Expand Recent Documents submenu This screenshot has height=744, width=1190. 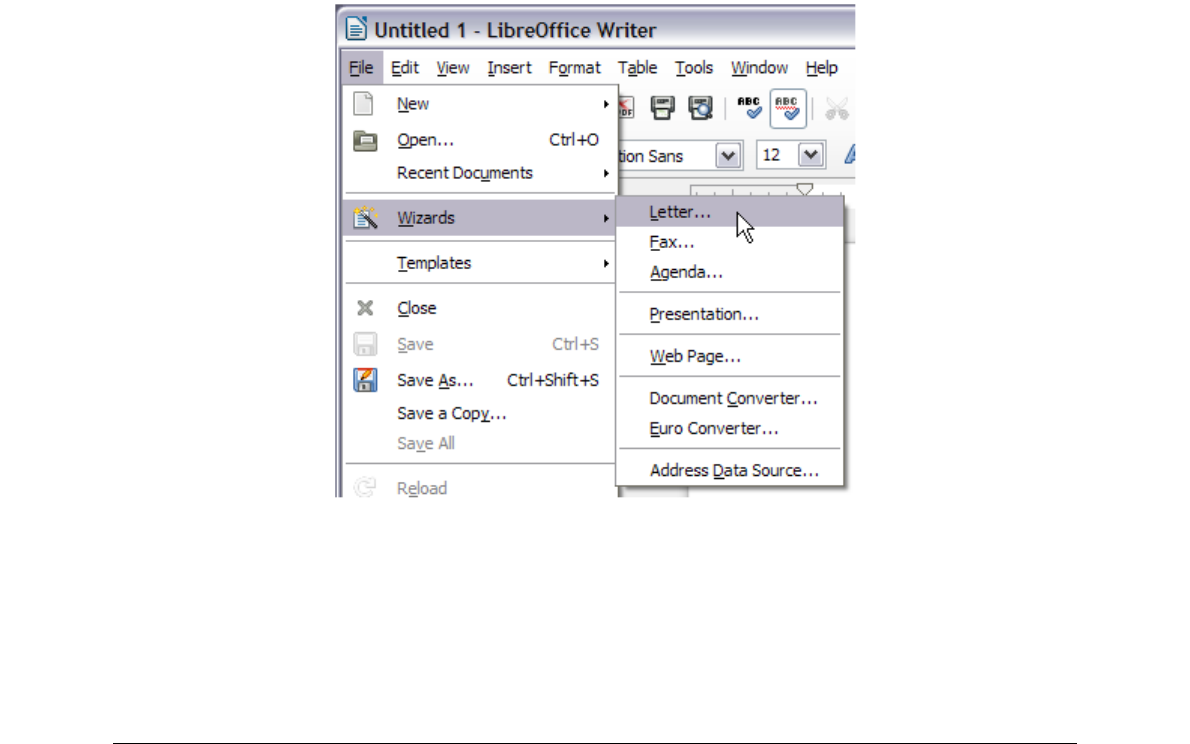point(480,173)
